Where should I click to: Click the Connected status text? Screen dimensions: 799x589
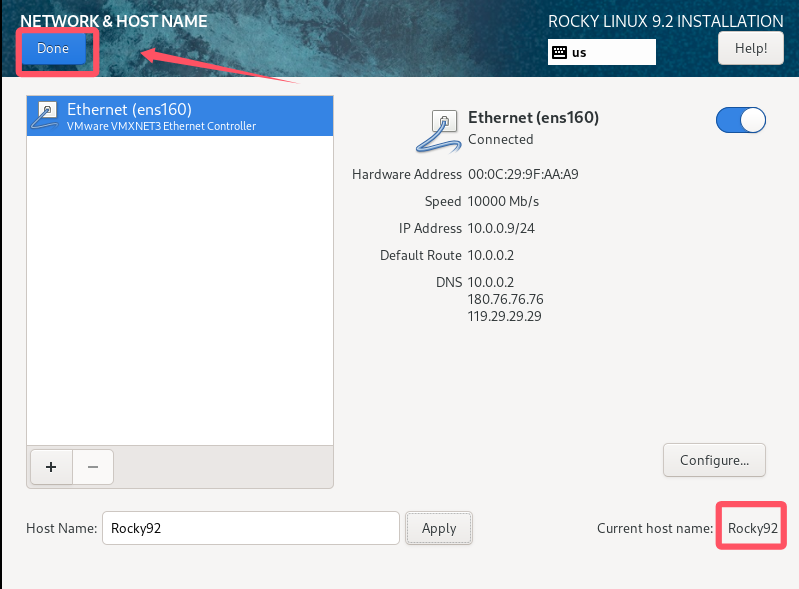point(500,140)
